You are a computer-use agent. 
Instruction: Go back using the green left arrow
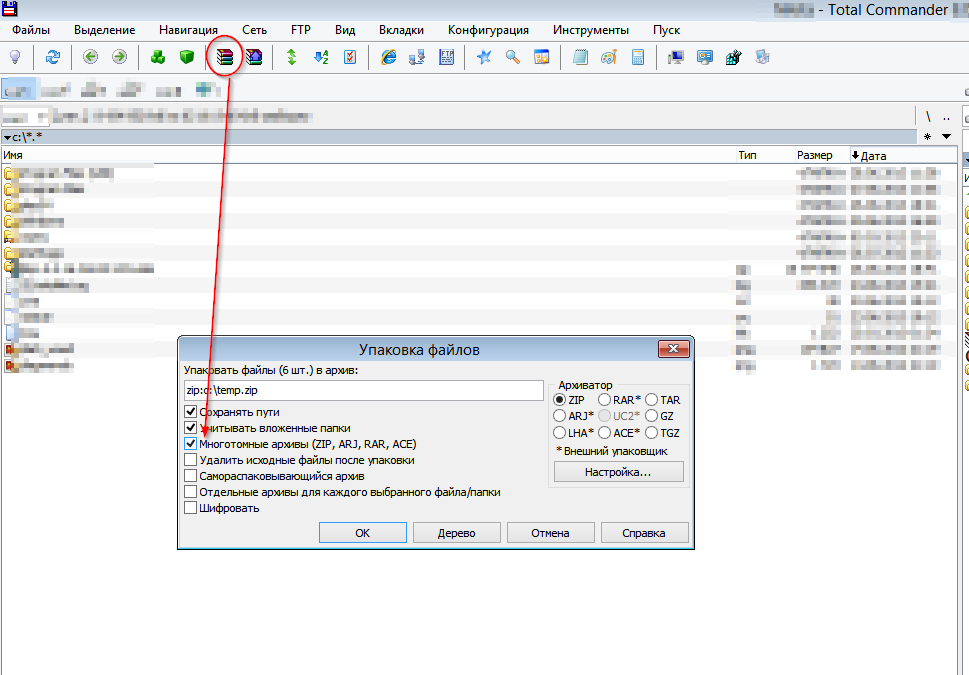[90, 58]
